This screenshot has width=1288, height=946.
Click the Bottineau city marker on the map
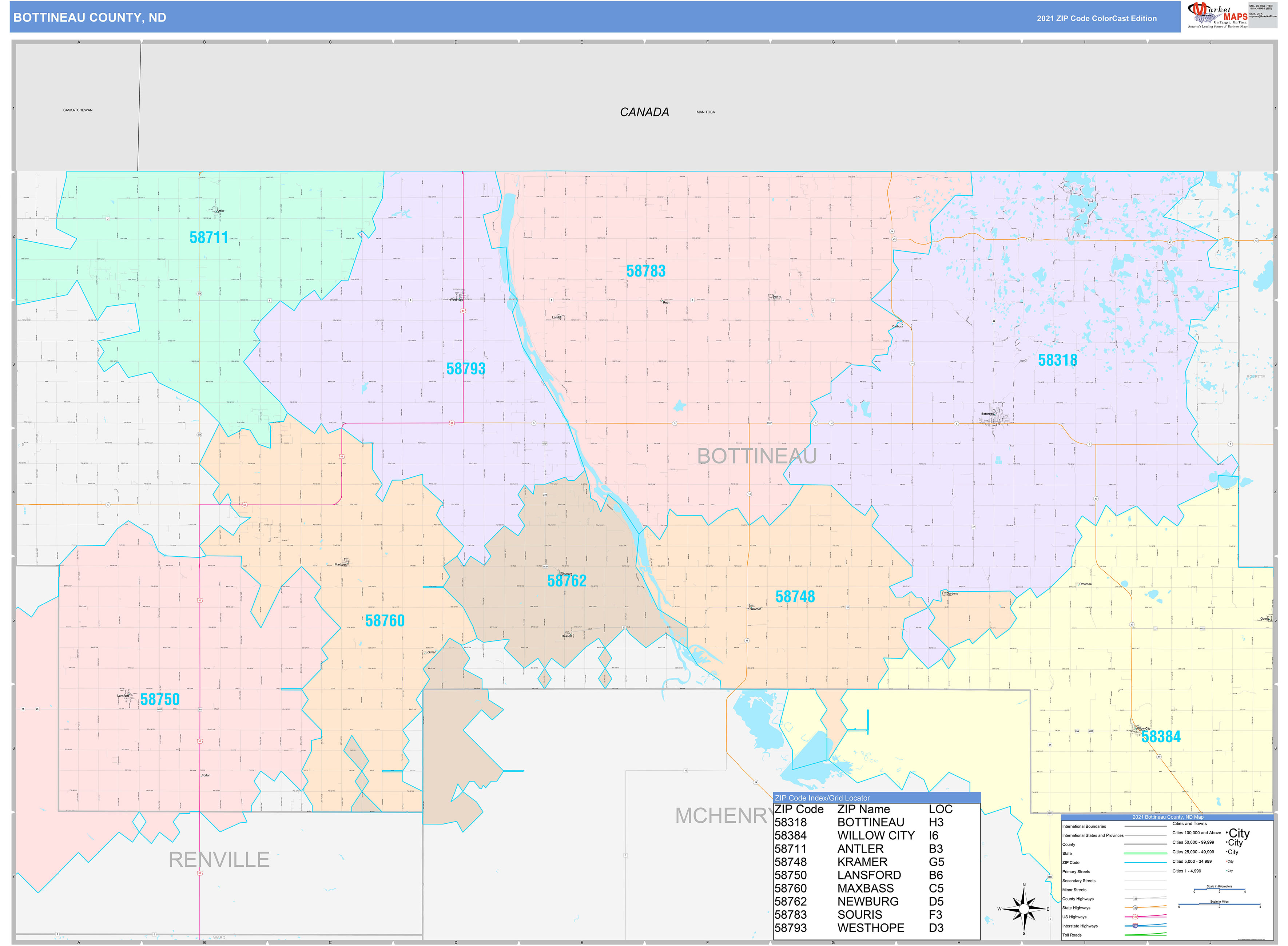pos(995,414)
